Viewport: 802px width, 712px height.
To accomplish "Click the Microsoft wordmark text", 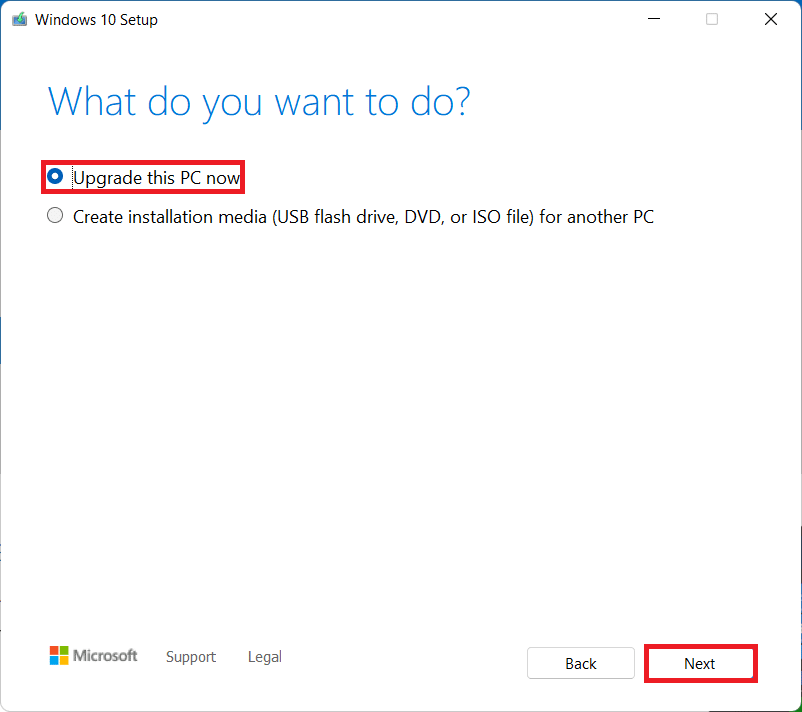I will point(108,656).
